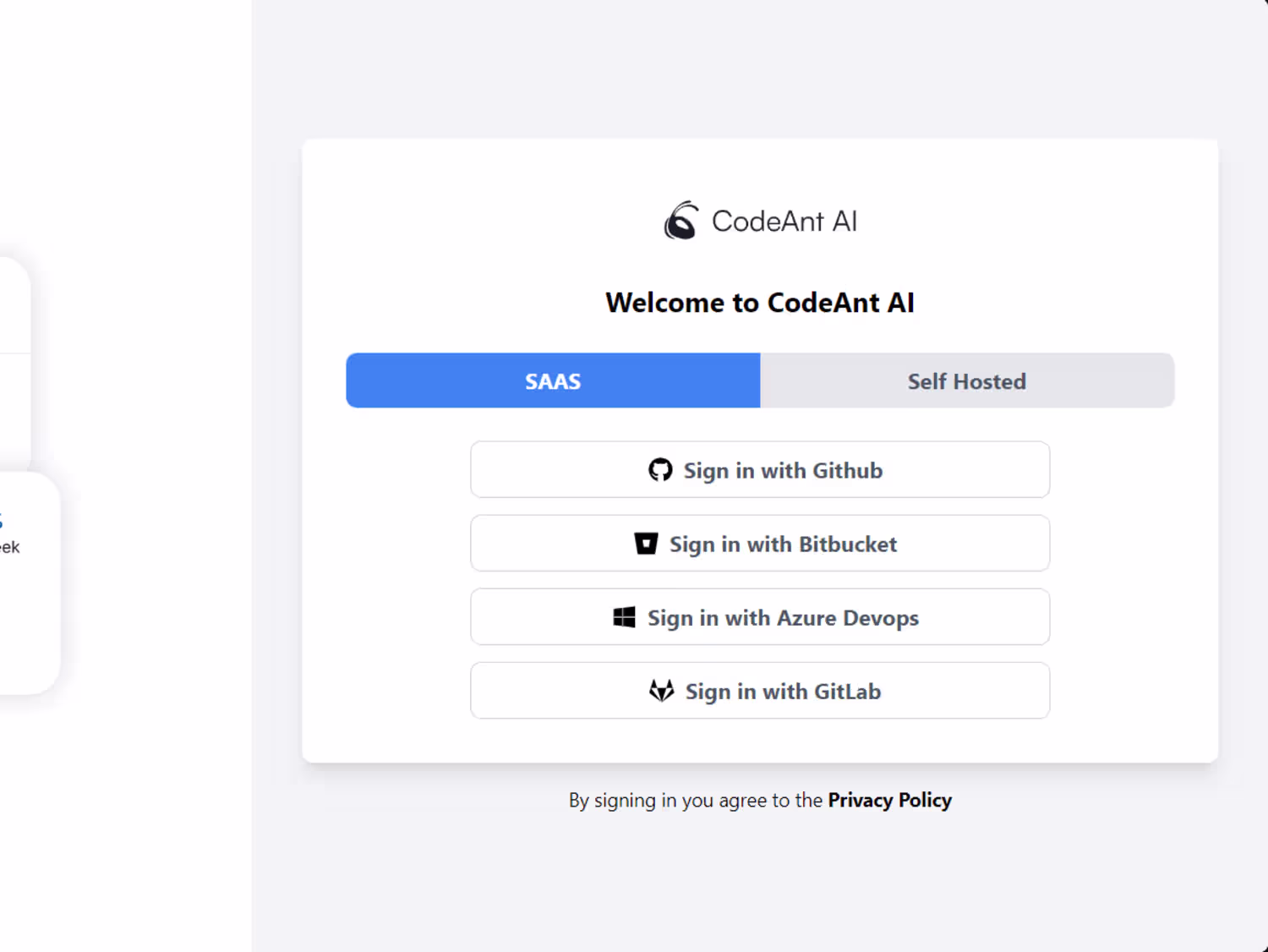The image size is (1268, 952).
Task: Click the Welcome to CodeAnt AI heading
Action: (x=760, y=303)
